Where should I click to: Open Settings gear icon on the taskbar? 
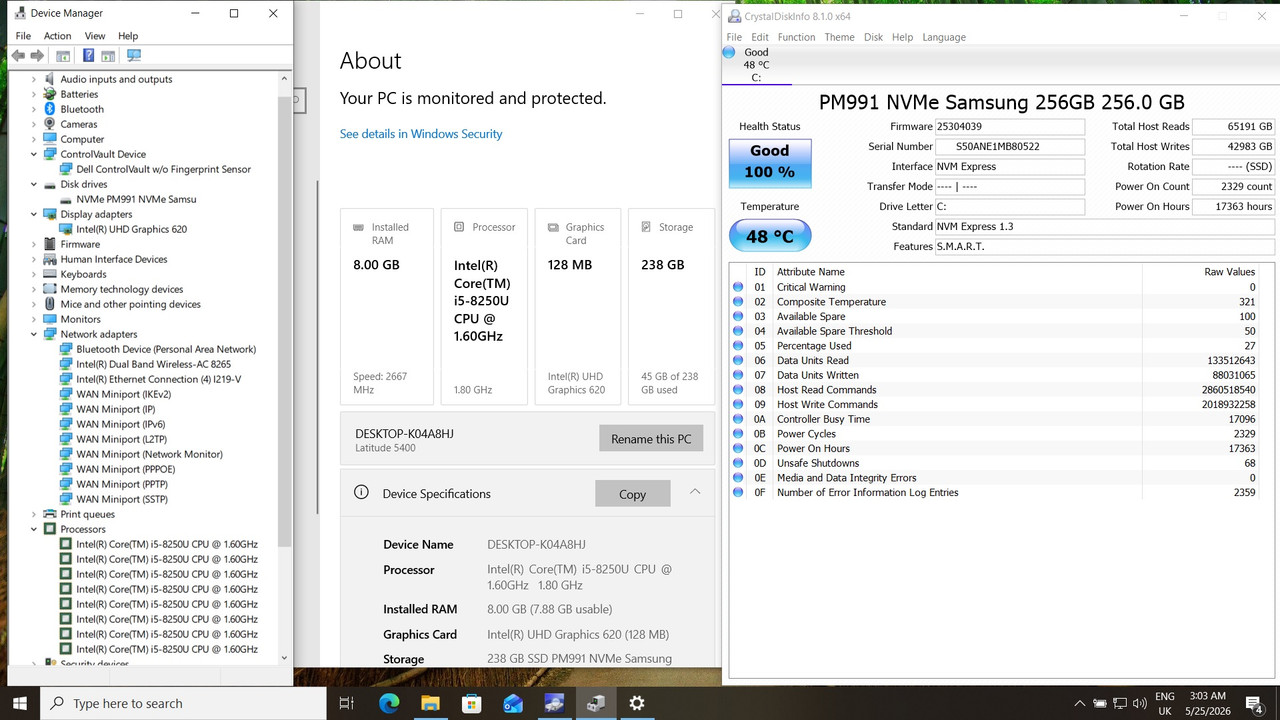coord(637,703)
